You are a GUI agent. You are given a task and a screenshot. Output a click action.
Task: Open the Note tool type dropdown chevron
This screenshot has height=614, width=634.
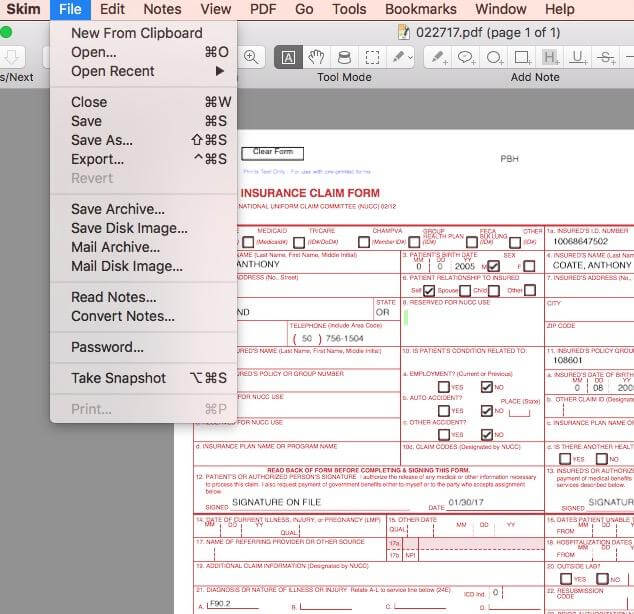click(410, 57)
